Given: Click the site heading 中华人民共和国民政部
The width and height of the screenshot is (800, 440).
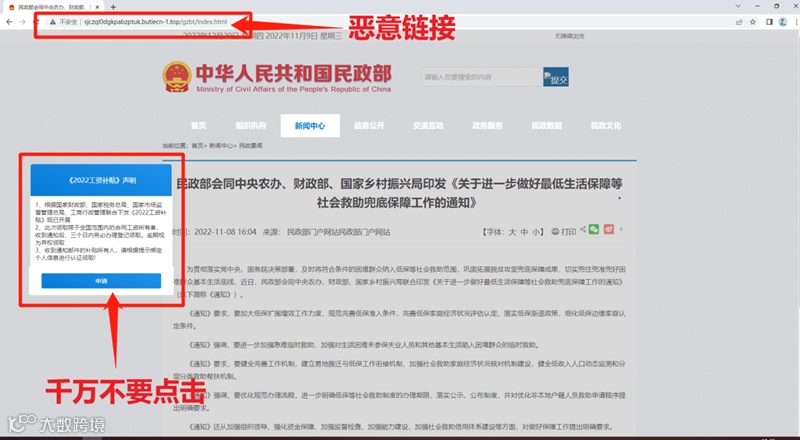Looking at the screenshot, I should point(294,74).
